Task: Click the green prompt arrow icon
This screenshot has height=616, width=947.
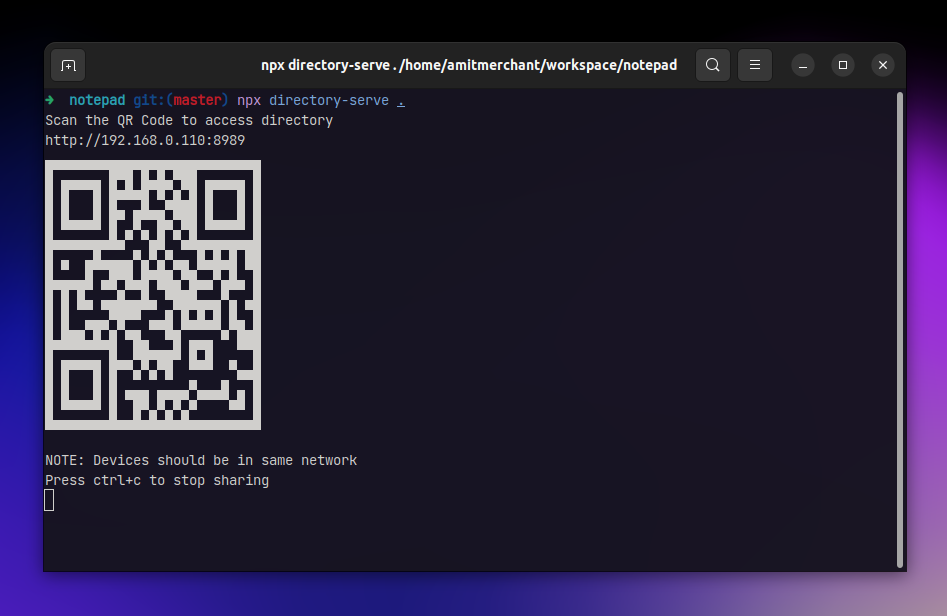Action: coord(49,100)
